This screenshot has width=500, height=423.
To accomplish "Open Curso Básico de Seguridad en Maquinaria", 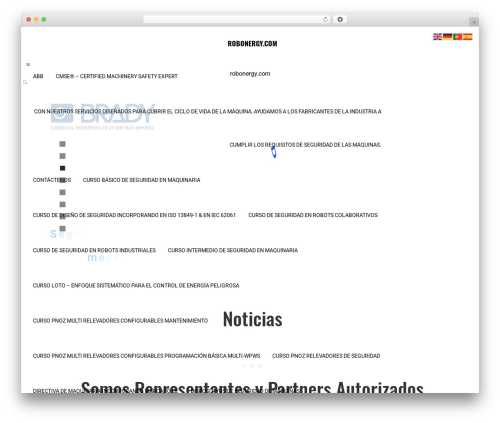I will [x=141, y=180].
